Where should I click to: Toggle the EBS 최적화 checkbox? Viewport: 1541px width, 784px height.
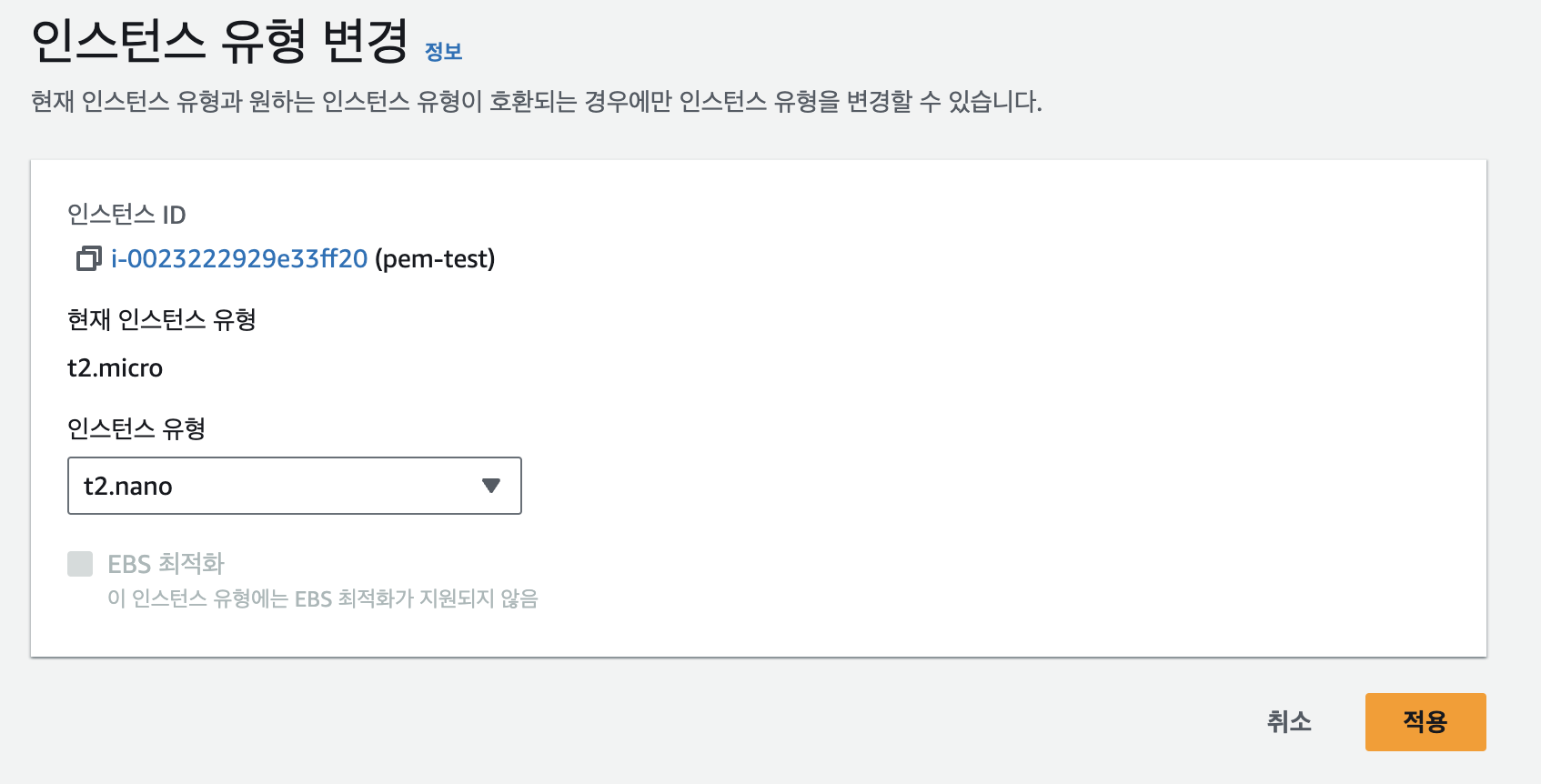coord(80,564)
